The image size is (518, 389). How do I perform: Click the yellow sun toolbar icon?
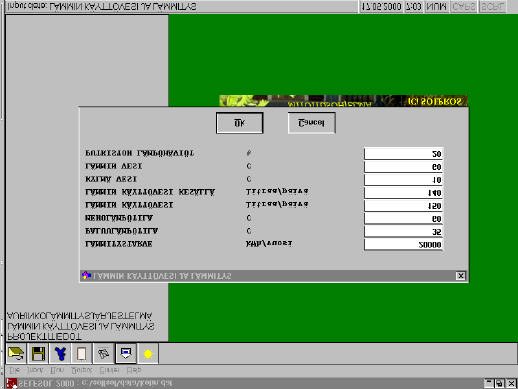click(x=148, y=354)
